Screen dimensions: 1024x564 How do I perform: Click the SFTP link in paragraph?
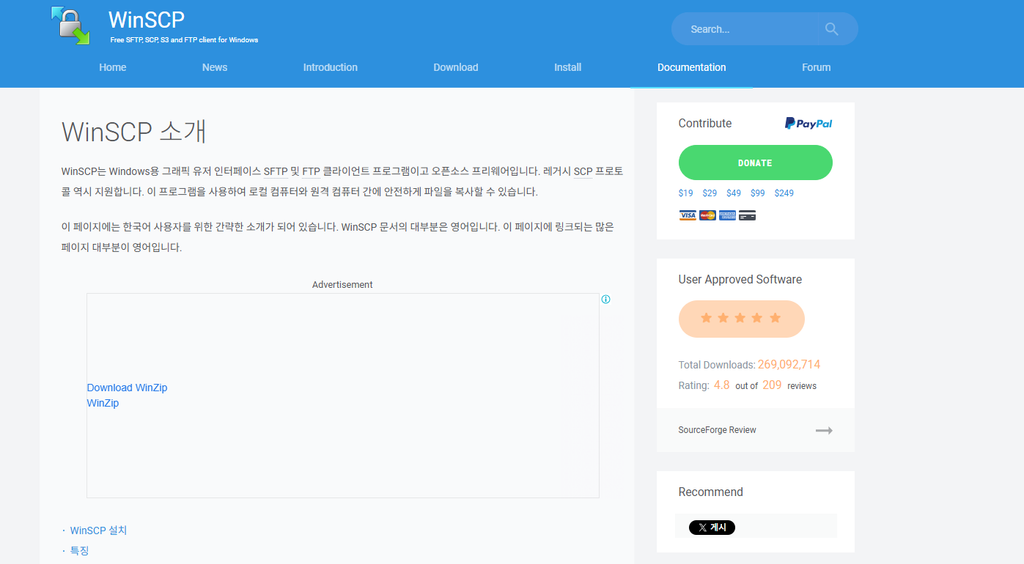click(x=276, y=172)
